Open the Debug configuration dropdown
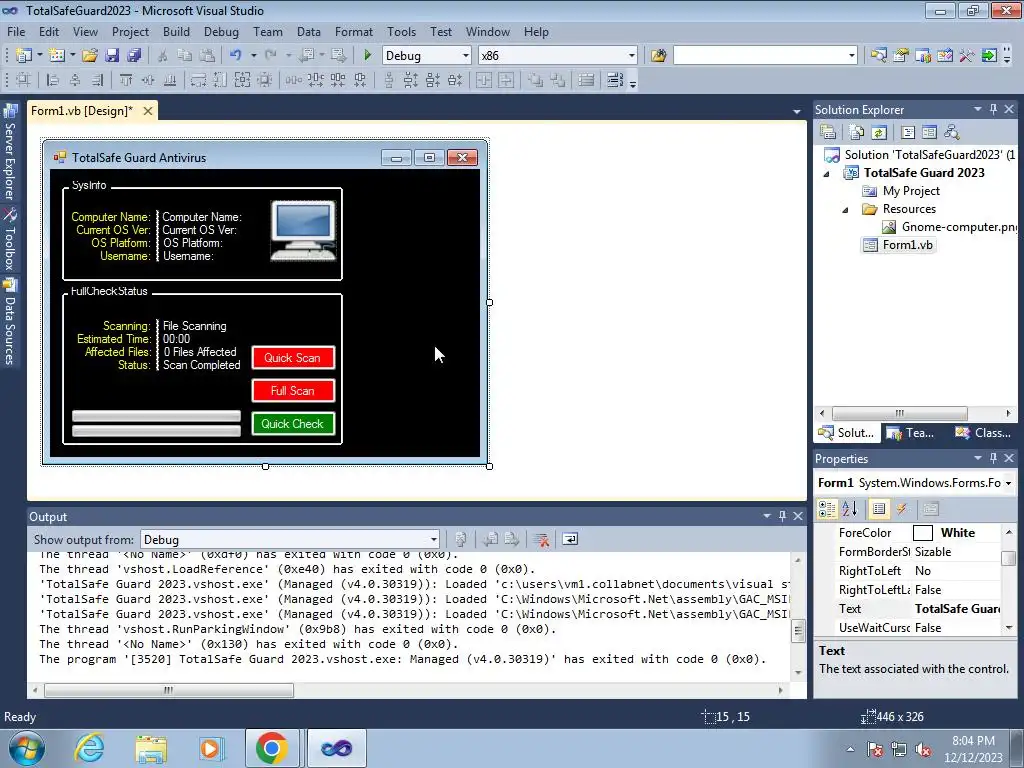 (465, 56)
